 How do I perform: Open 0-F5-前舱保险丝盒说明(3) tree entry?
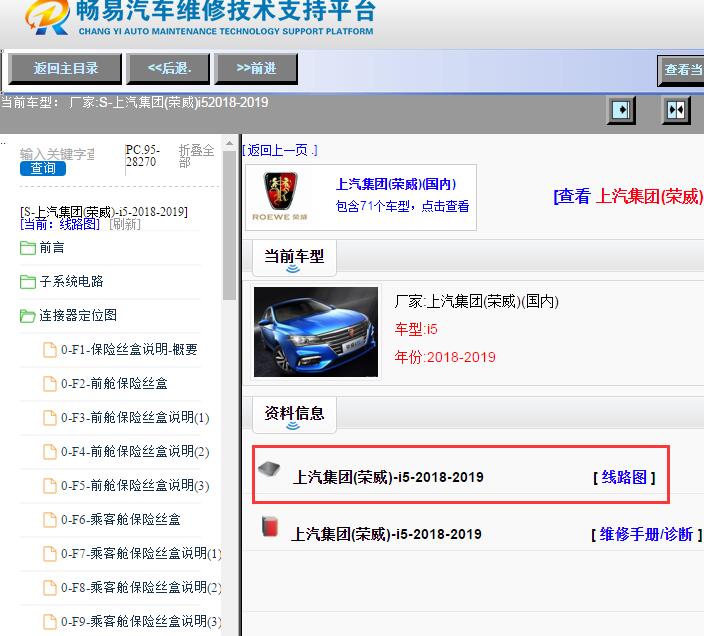[135, 485]
